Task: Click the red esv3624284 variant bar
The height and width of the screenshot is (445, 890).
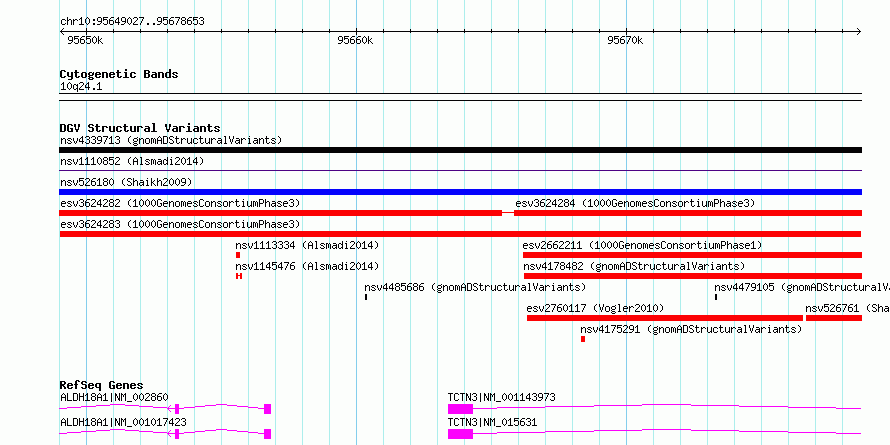Action: (x=688, y=213)
